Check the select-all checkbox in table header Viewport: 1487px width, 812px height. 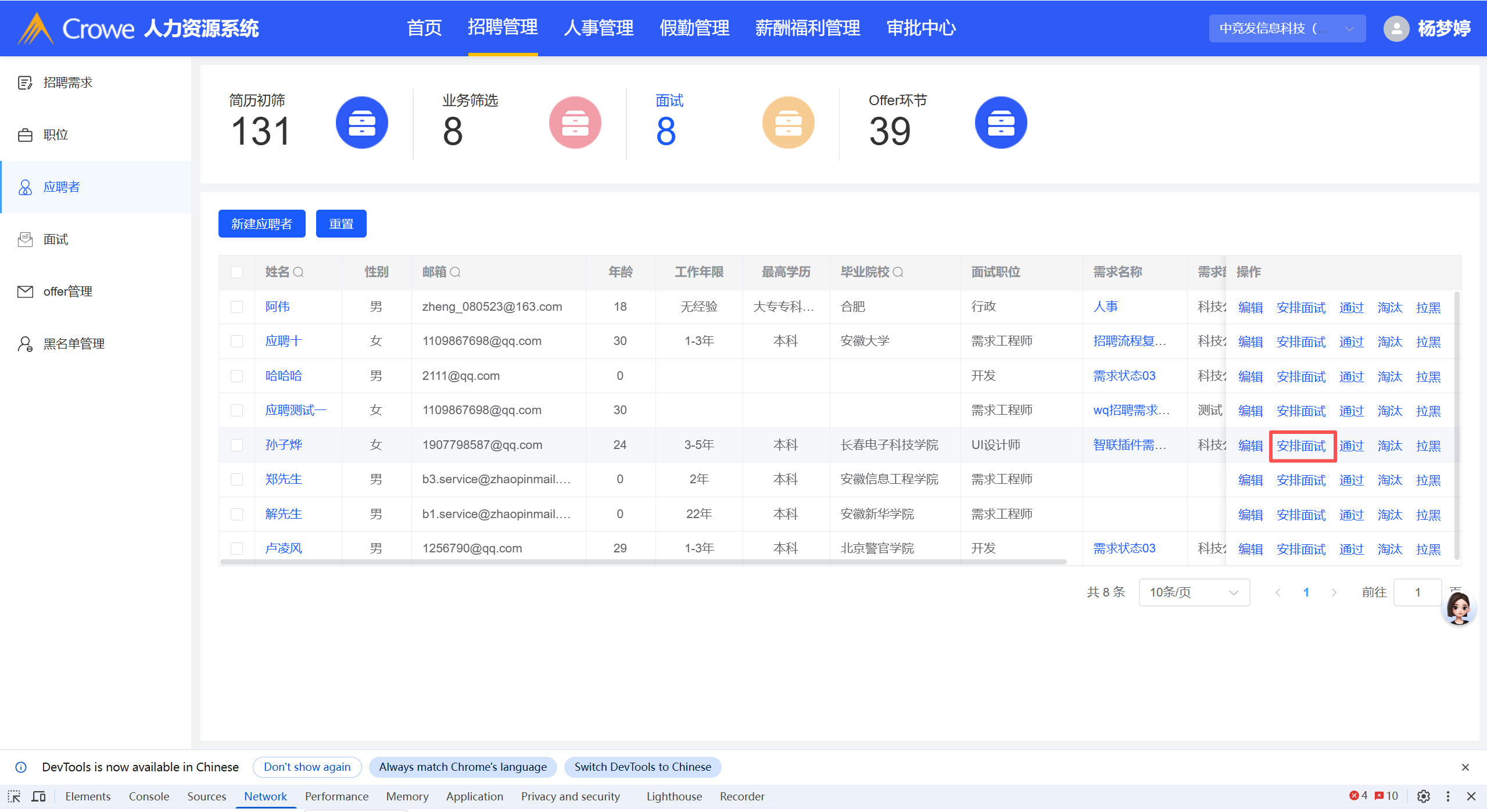click(237, 272)
